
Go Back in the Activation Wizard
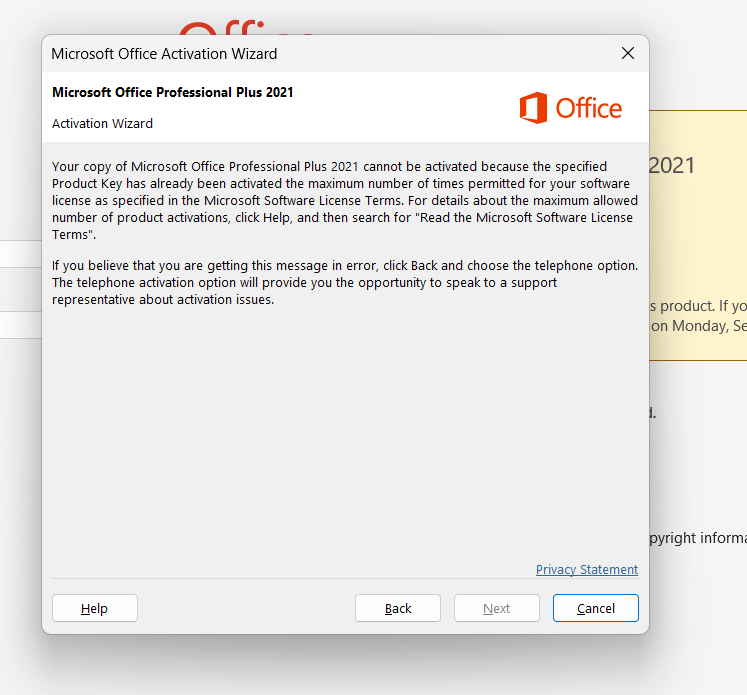398,608
